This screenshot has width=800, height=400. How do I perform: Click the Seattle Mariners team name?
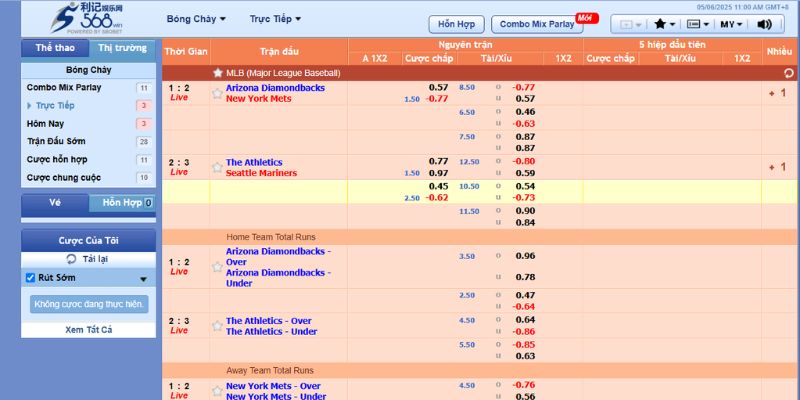[261, 173]
